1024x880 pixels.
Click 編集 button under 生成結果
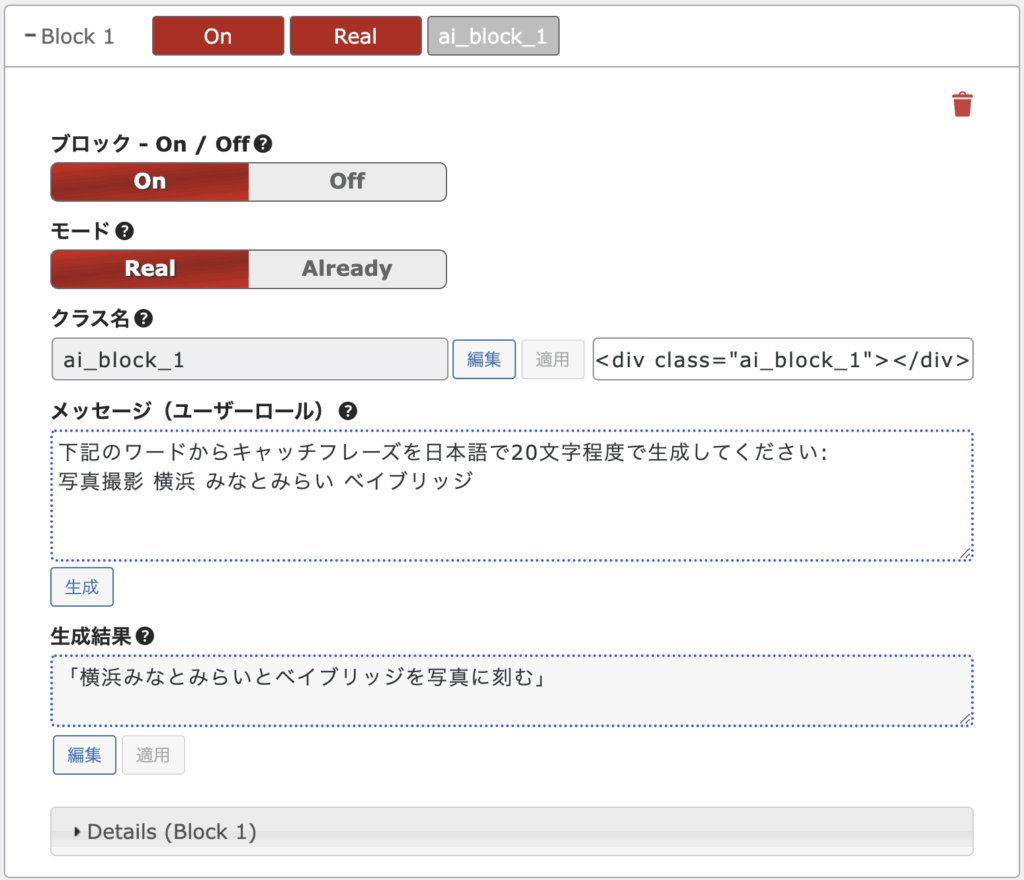(x=84, y=755)
